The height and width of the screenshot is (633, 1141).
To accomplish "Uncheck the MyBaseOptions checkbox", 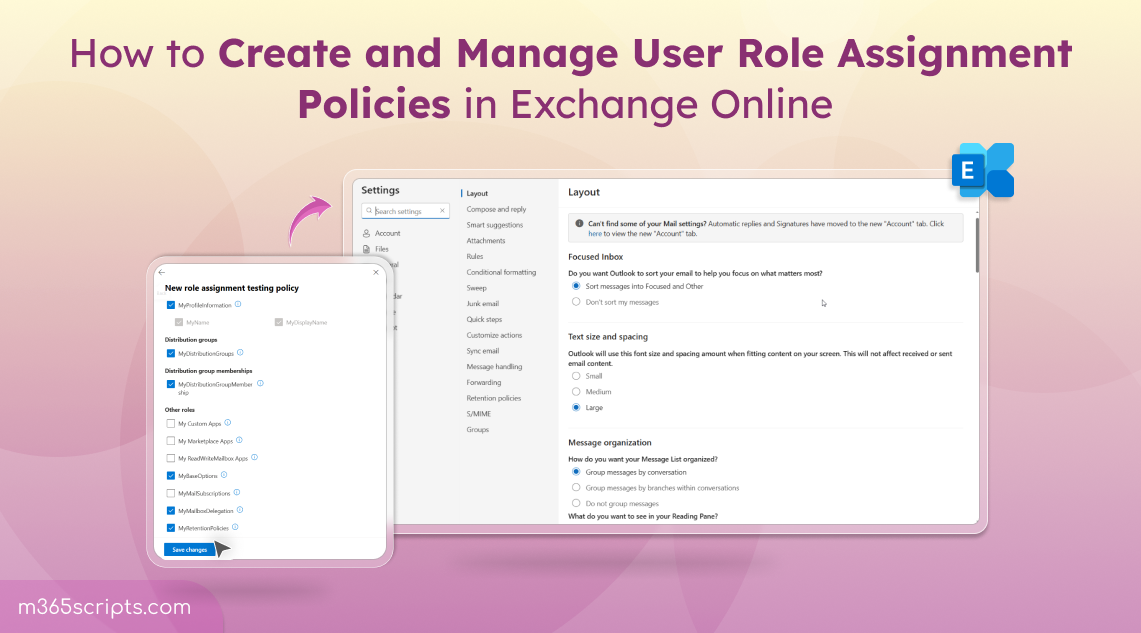I will [x=171, y=476].
